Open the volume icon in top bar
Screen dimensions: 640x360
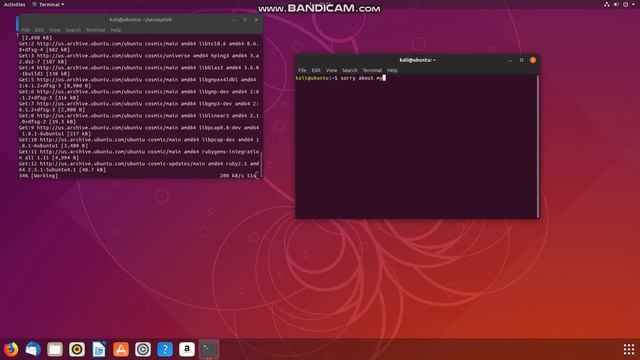616,4
